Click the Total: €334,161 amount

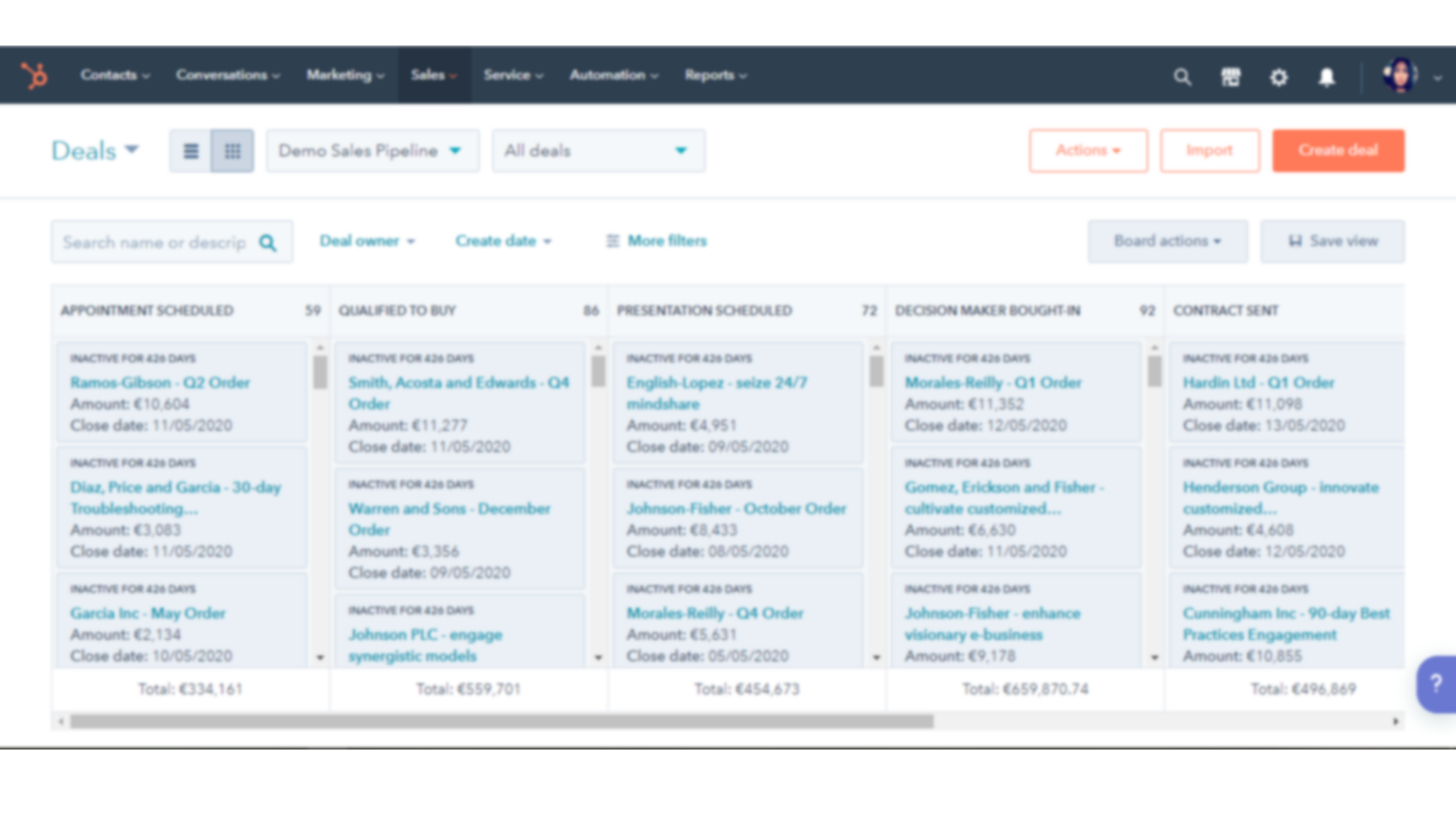tap(190, 689)
